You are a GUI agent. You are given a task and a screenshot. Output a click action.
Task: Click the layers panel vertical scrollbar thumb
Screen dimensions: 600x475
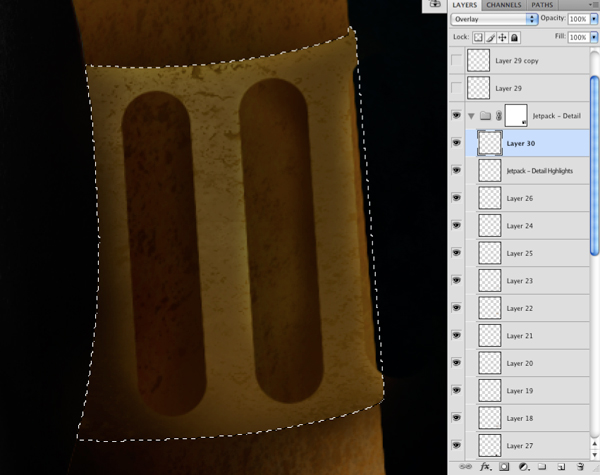tap(594, 165)
